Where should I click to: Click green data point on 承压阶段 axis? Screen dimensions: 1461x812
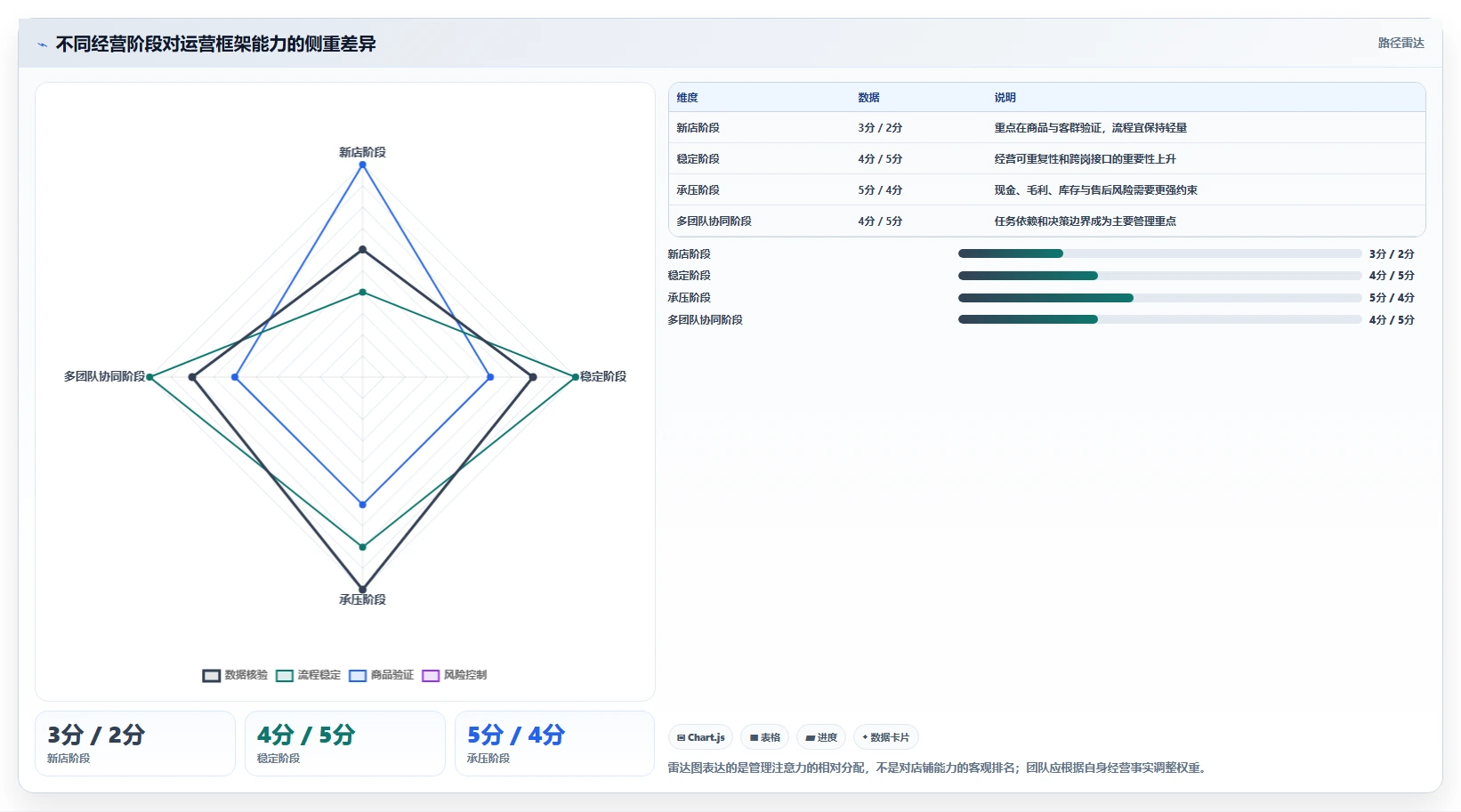coord(362,547)
